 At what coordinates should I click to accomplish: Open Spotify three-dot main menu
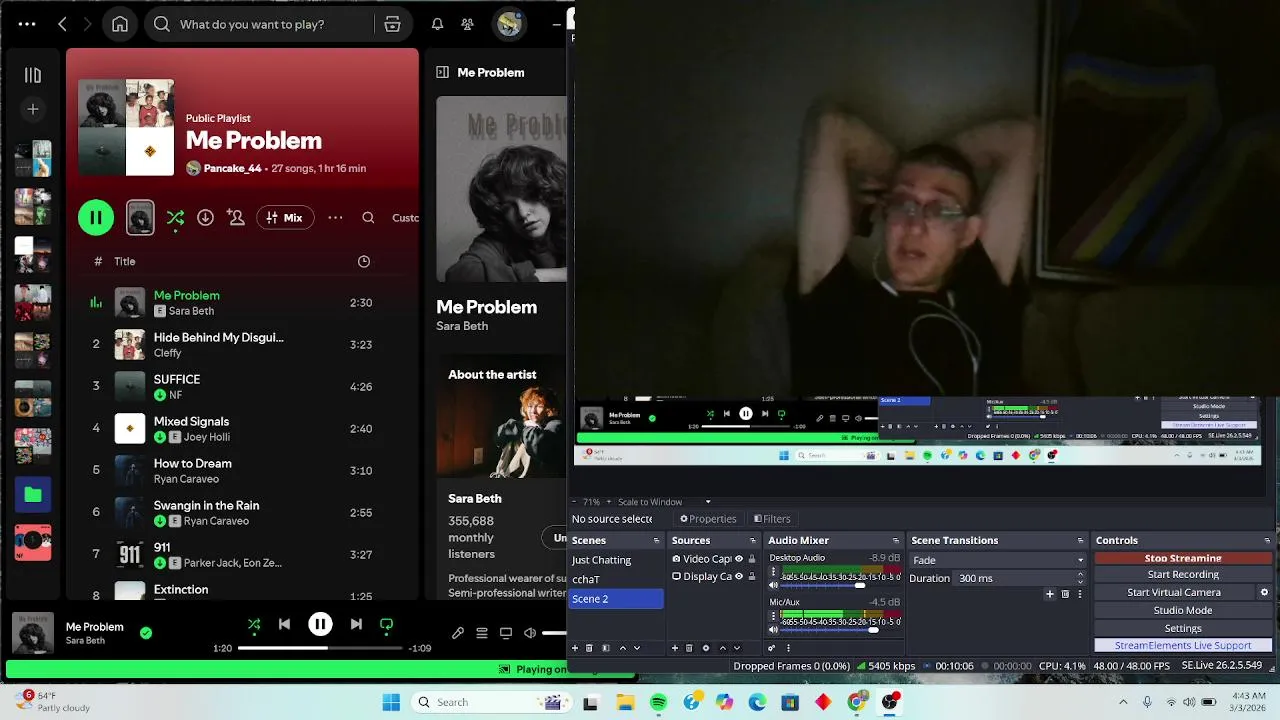pyautogui.click(x=27, y=24)
